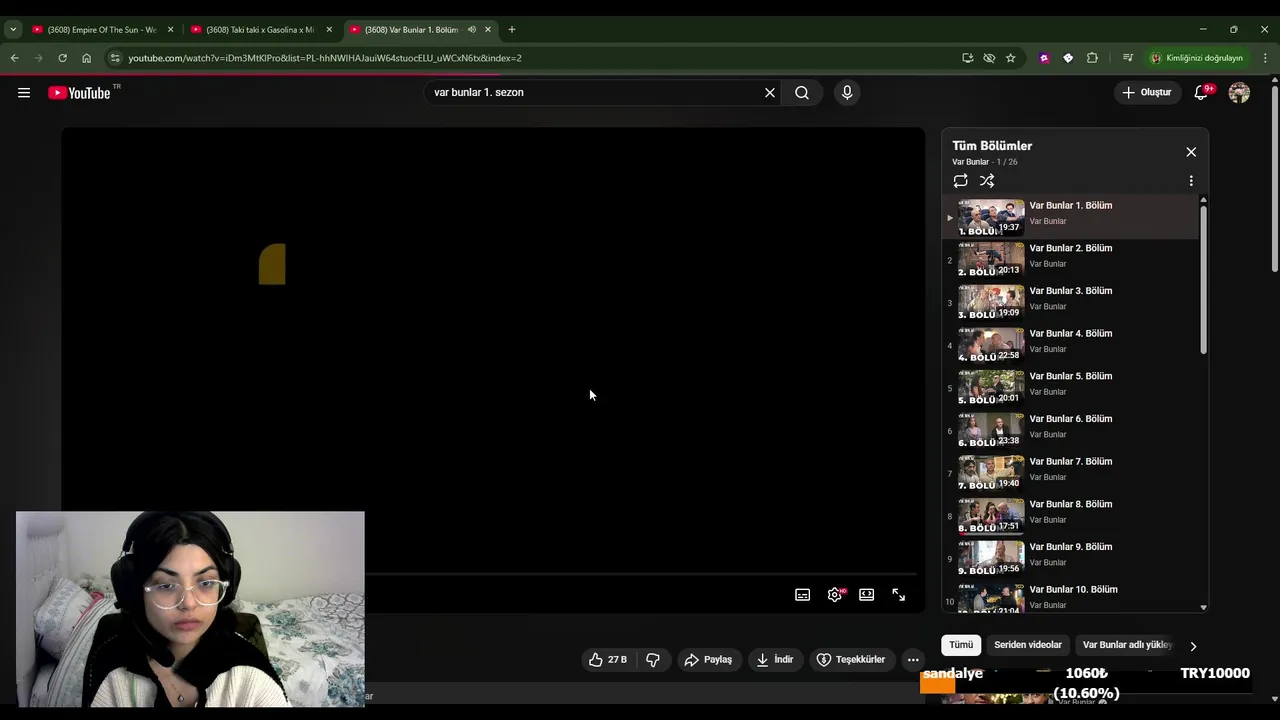View site information icon in address bar
This screenshot has width=1280, height=720.
(115, 58)
